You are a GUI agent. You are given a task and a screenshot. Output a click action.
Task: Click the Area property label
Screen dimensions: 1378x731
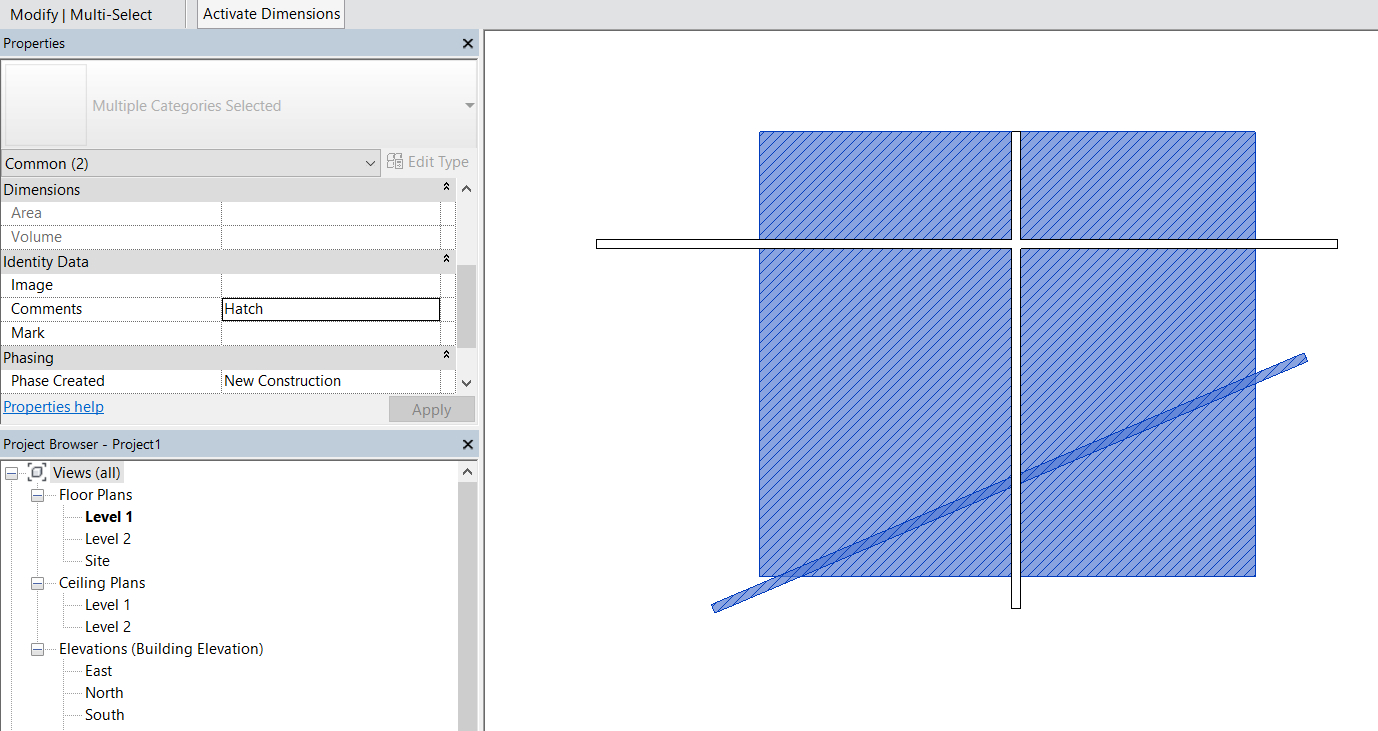click(x=27, y=213)
